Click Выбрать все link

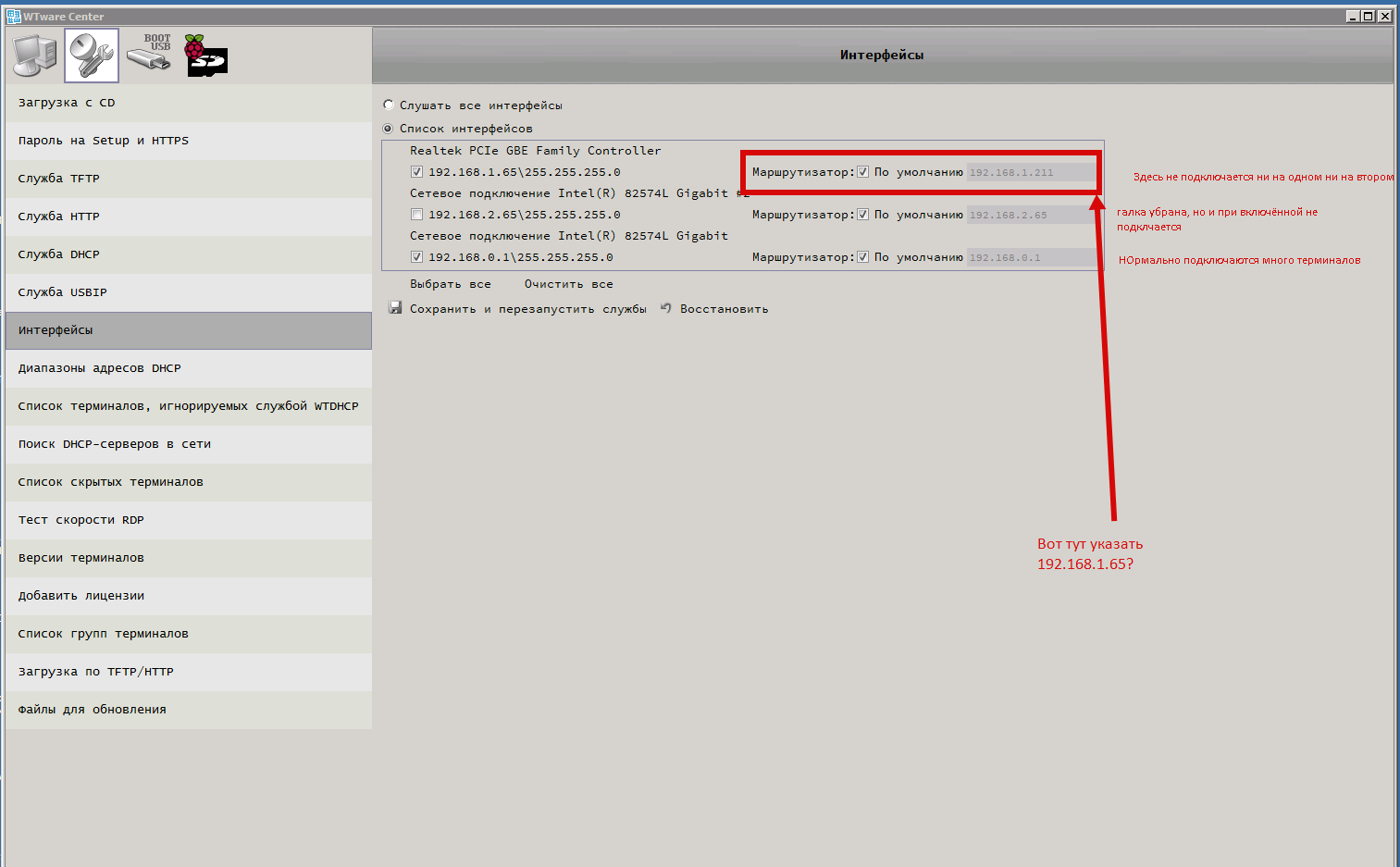coord(451,284)
